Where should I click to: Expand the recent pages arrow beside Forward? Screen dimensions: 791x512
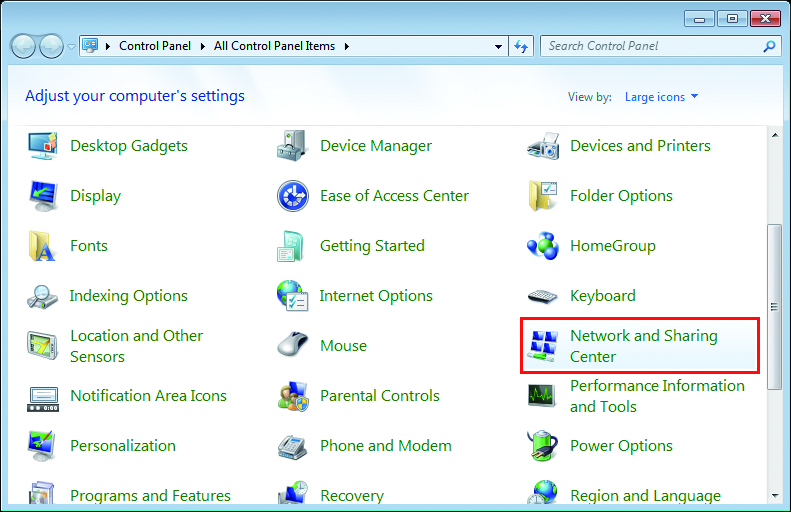(71, 46)
